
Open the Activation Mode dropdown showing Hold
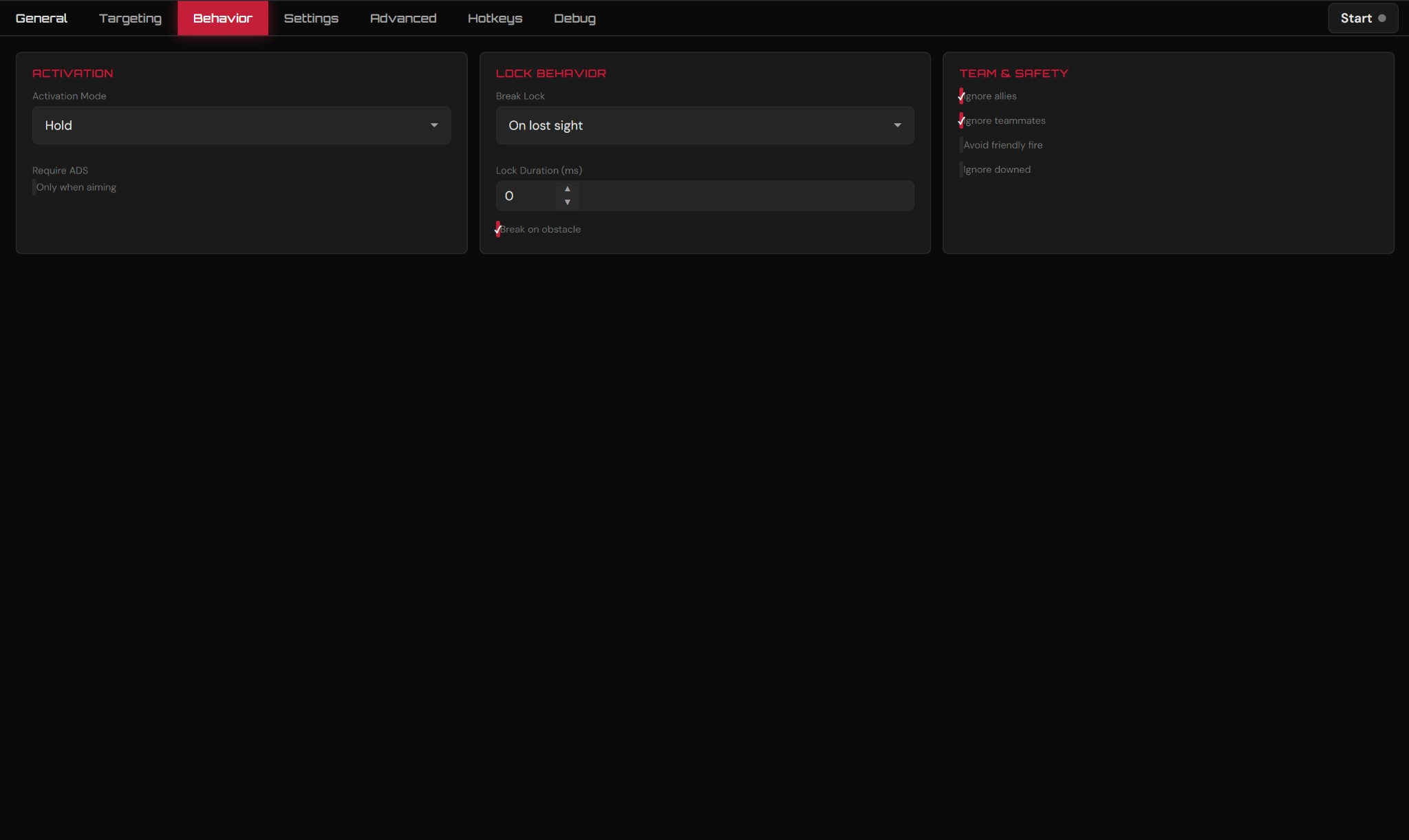[x=241, y=125]
